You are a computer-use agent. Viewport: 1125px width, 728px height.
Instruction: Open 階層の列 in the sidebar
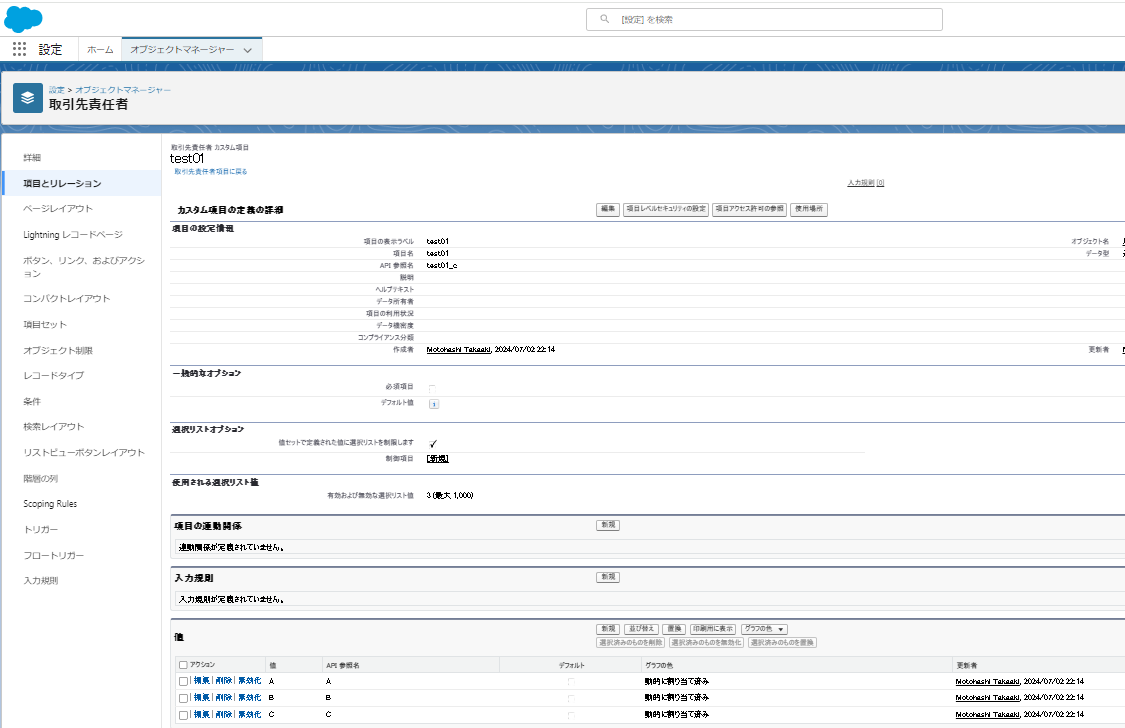point(40,478)
